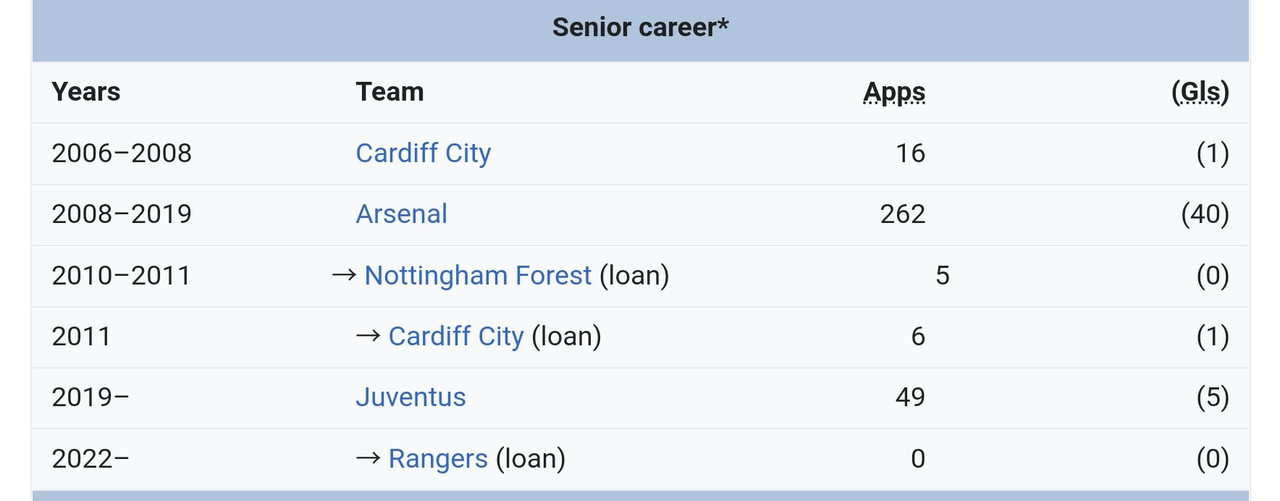Click the Years column header
Image resolution: width=1280 pixels, height=501 pixels.
86,92
